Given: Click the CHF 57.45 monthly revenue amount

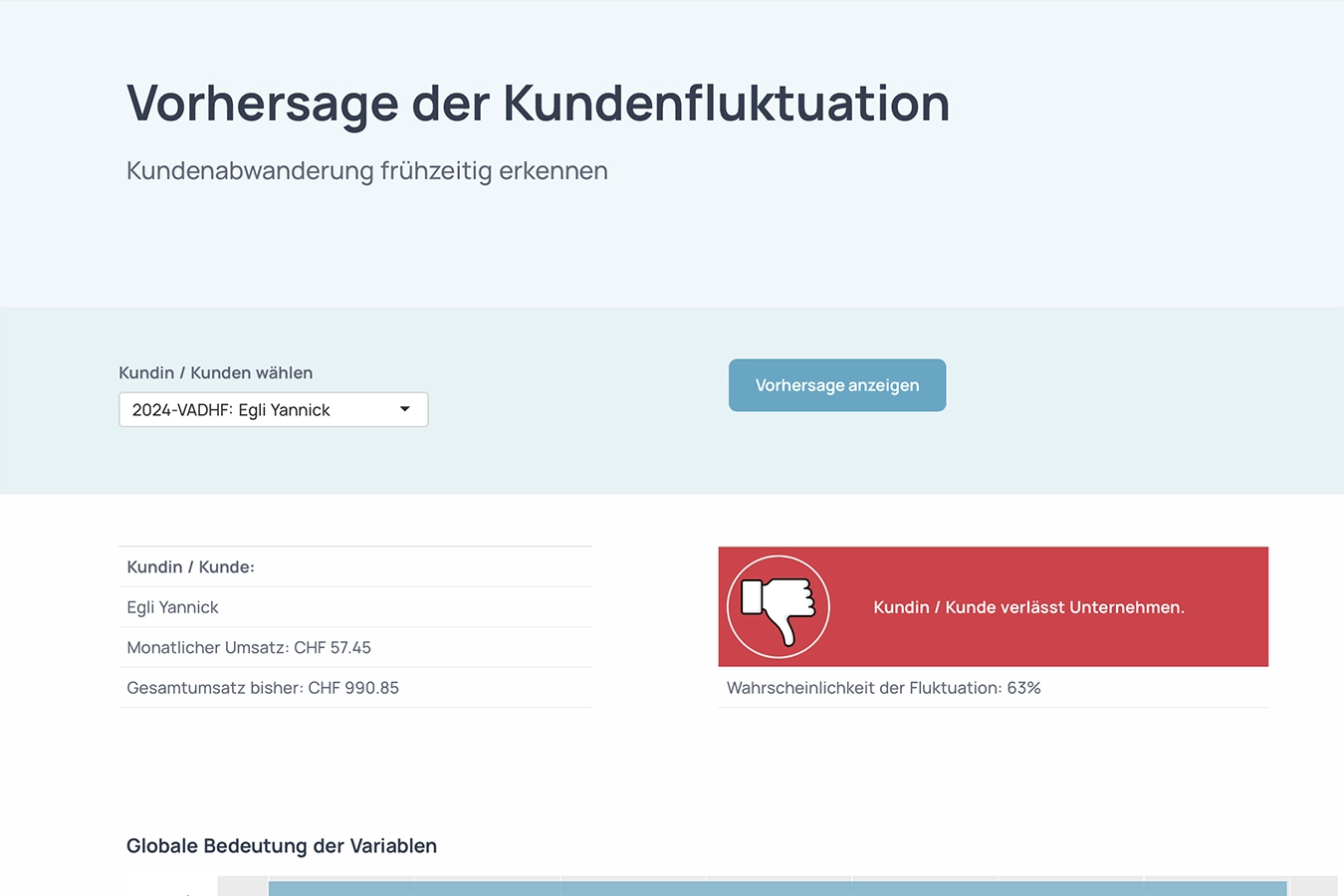Looking at the screenshot, I should click(x=333, y=647).
